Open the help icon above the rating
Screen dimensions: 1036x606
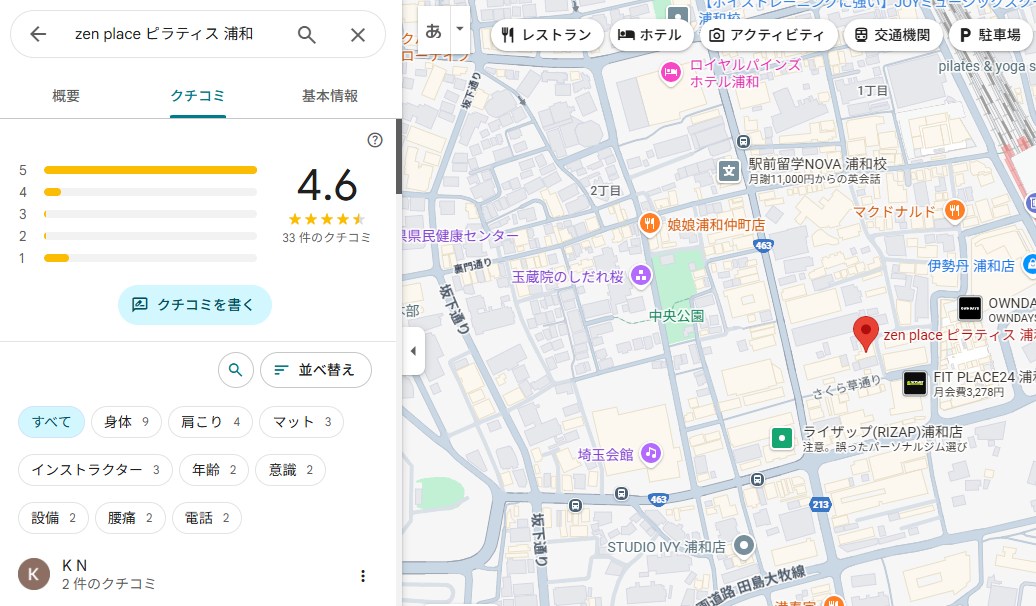(x=375, y=140)
